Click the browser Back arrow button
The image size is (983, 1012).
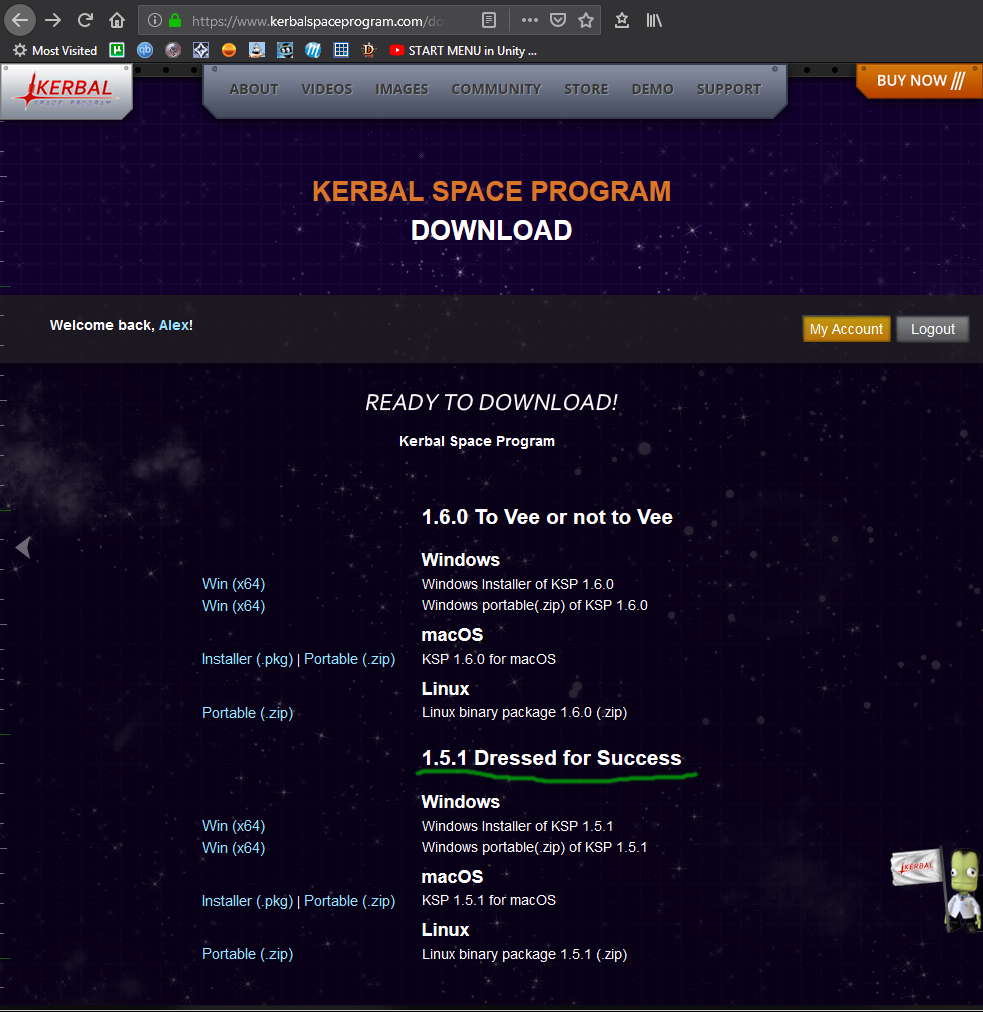pos(21,20)
